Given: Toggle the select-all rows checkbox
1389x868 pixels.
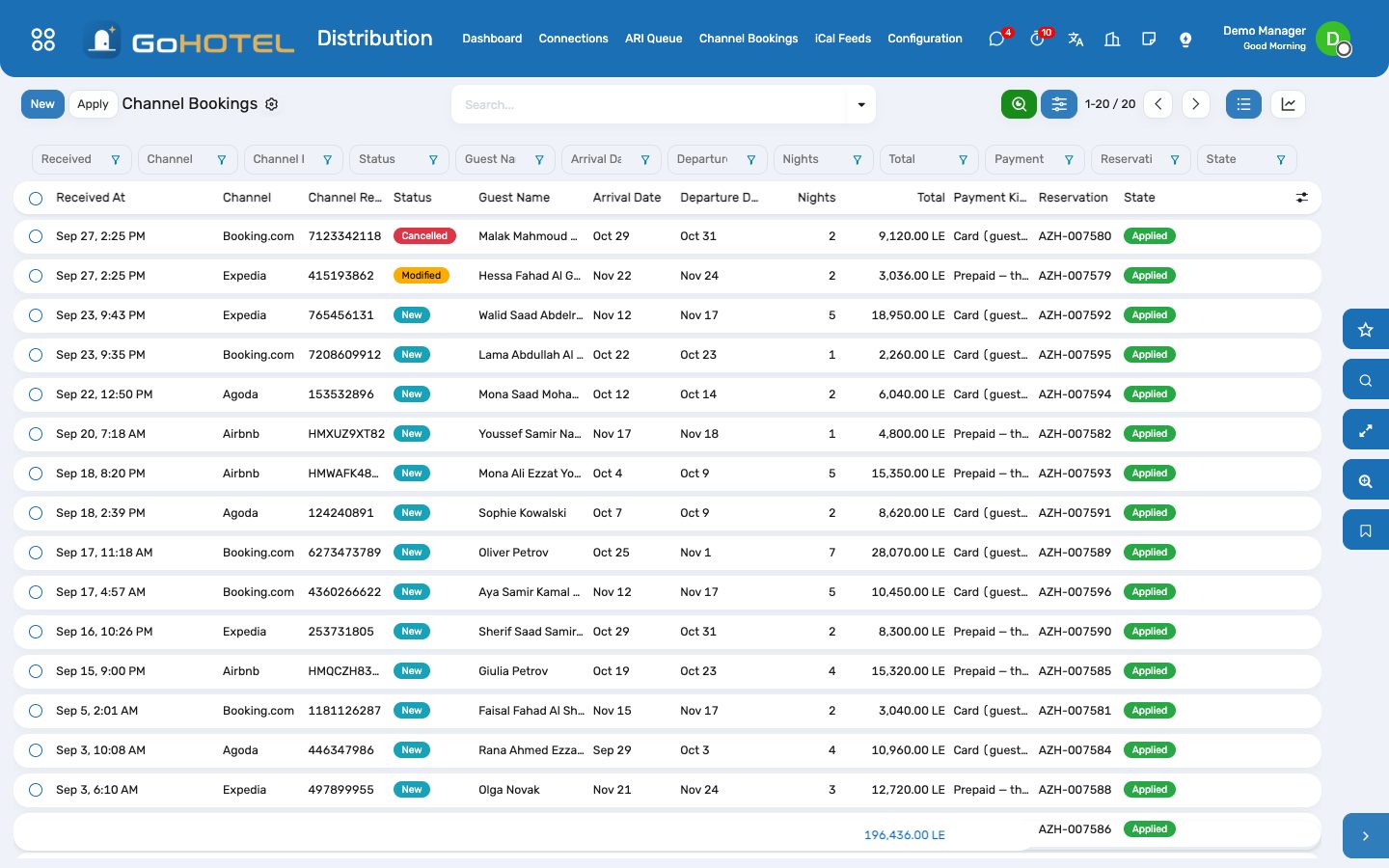Looking at the screenshot, I should [x=36, y=198].
